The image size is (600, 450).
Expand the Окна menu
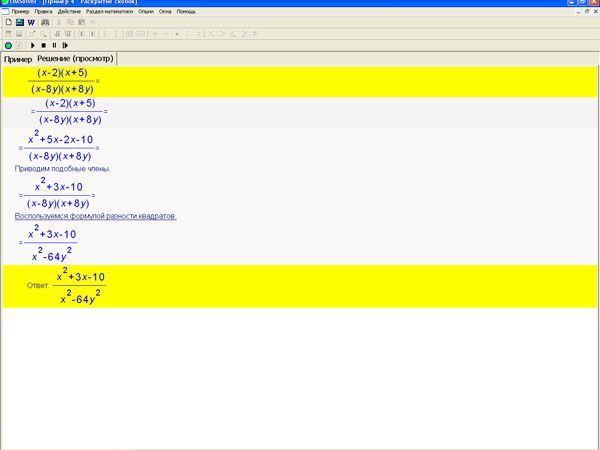[165, 11]
